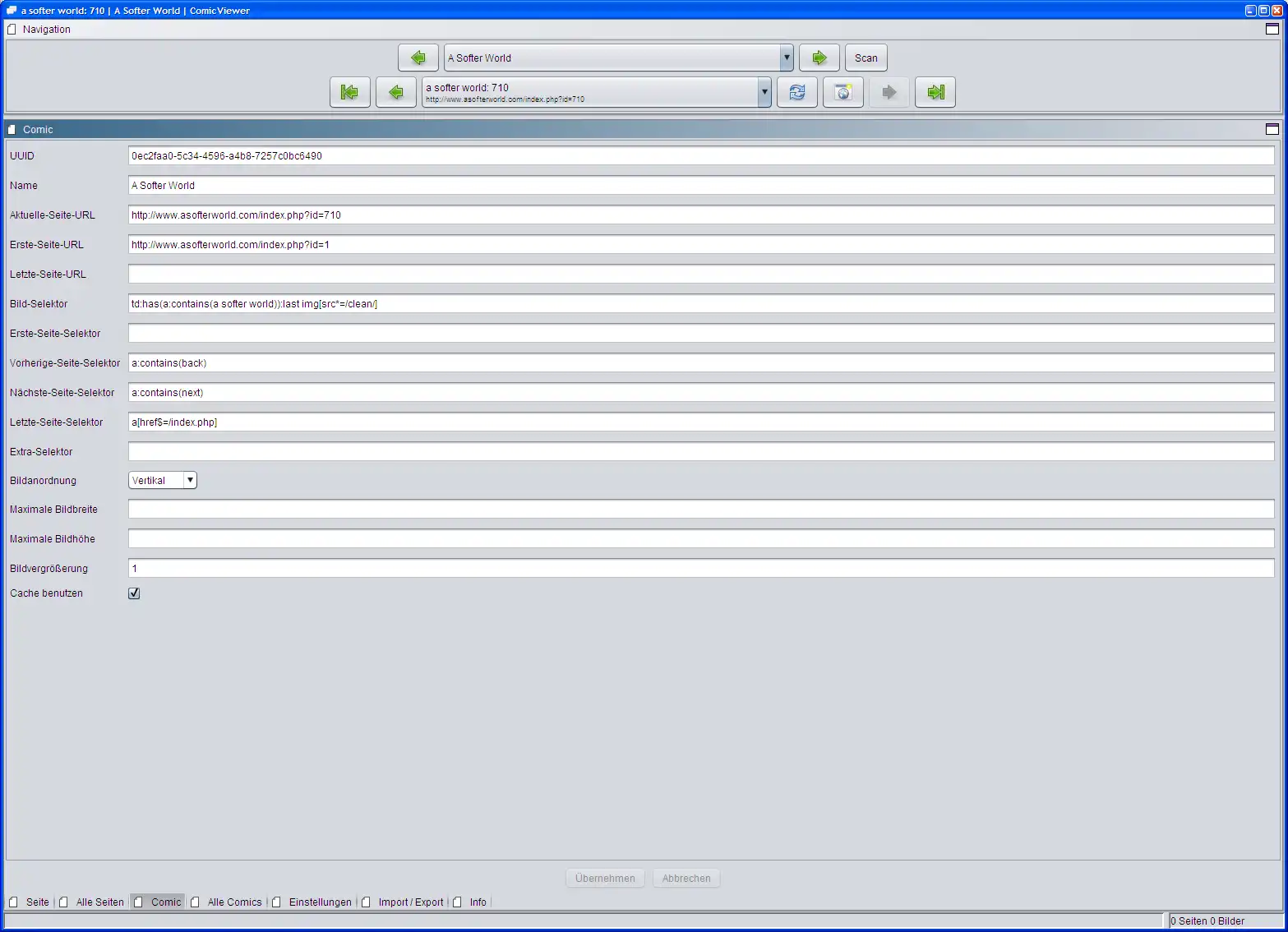This screenshot has width=1288, height=932.
Task: Click the Abbrechen button
Action: pyautogui.click(x=686, y=878)
